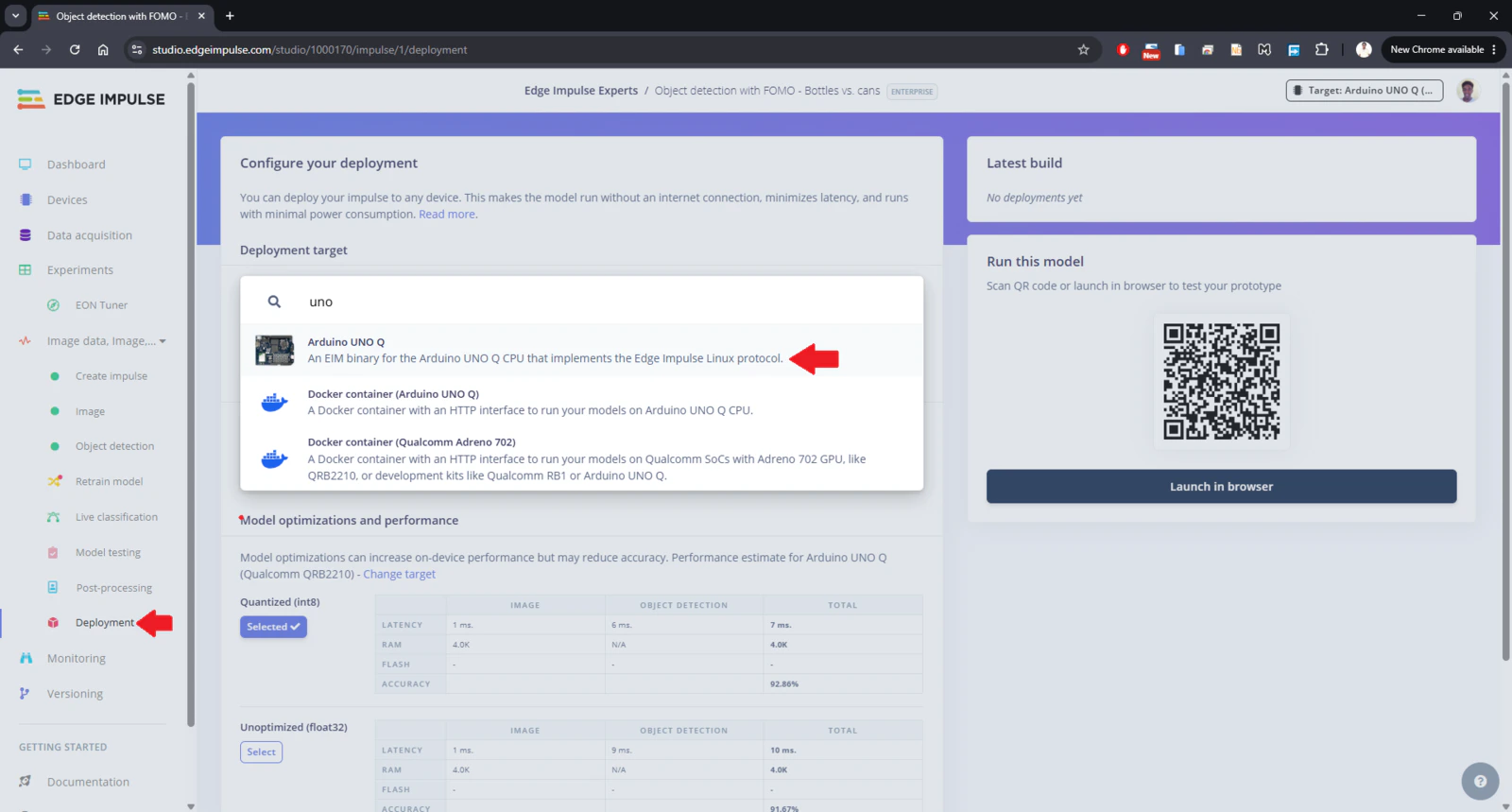Go to Model testing

(108, 552)
